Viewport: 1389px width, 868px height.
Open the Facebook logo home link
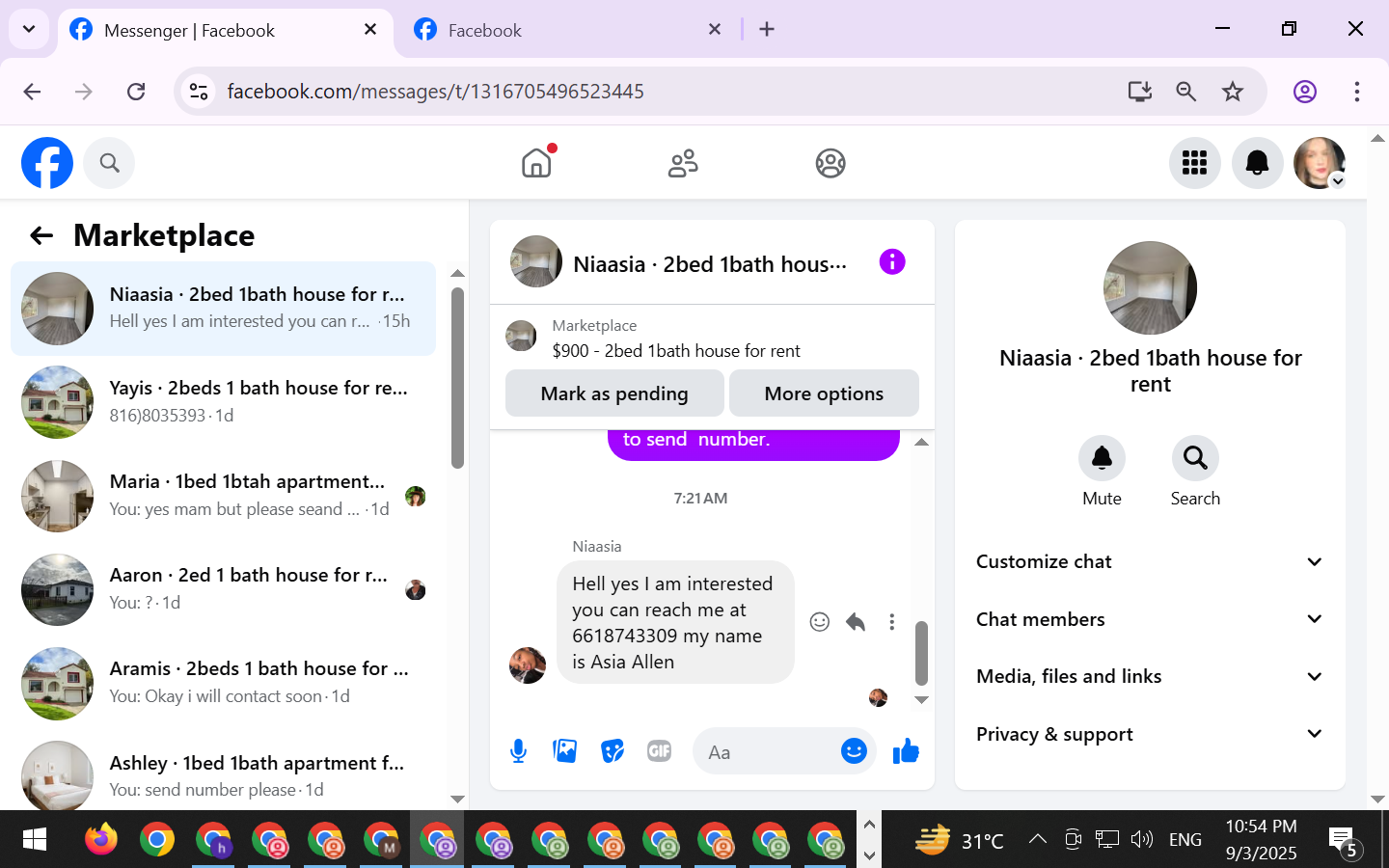[x=47, y=163]
